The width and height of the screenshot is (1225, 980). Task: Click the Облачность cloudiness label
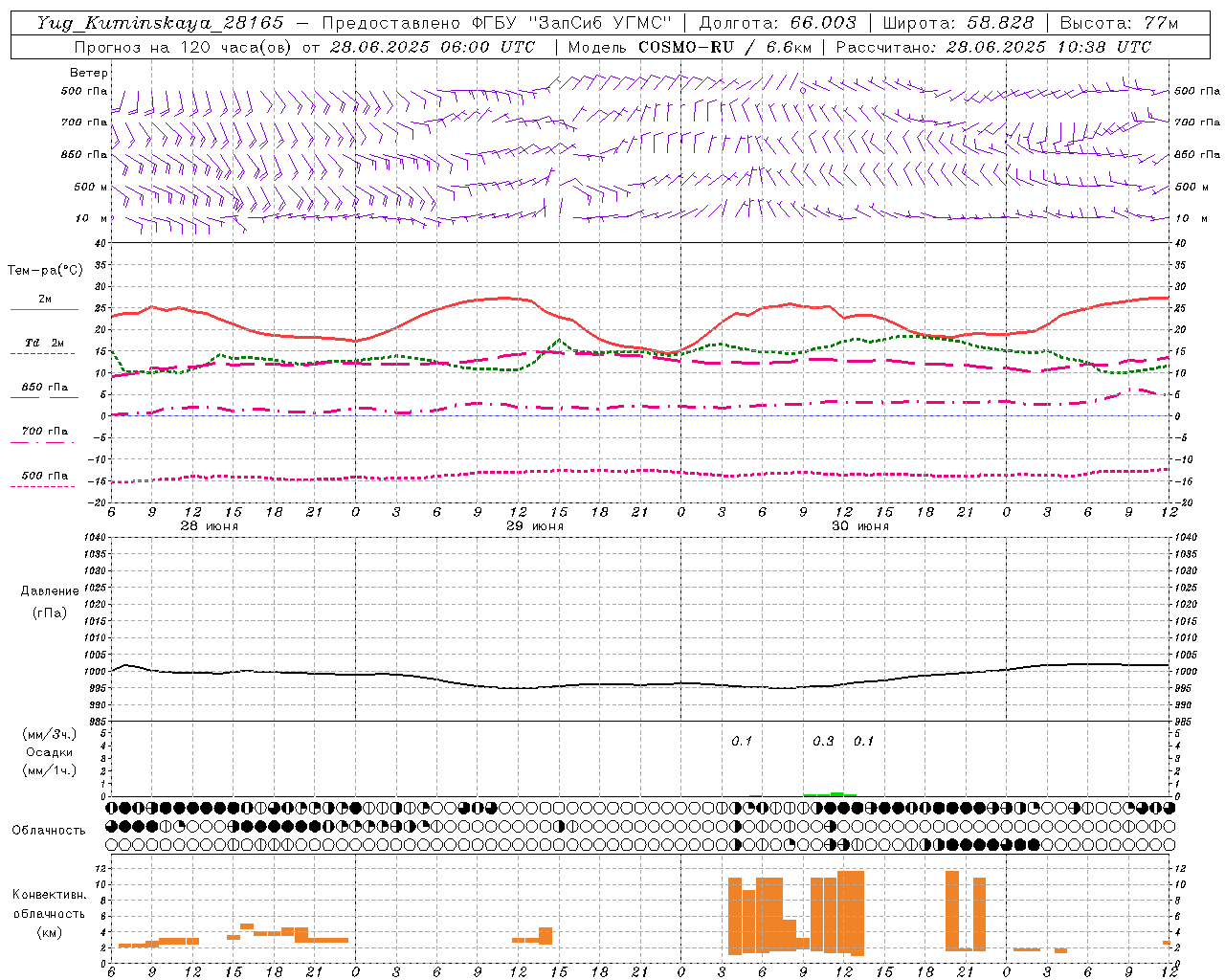coord(49,830)
